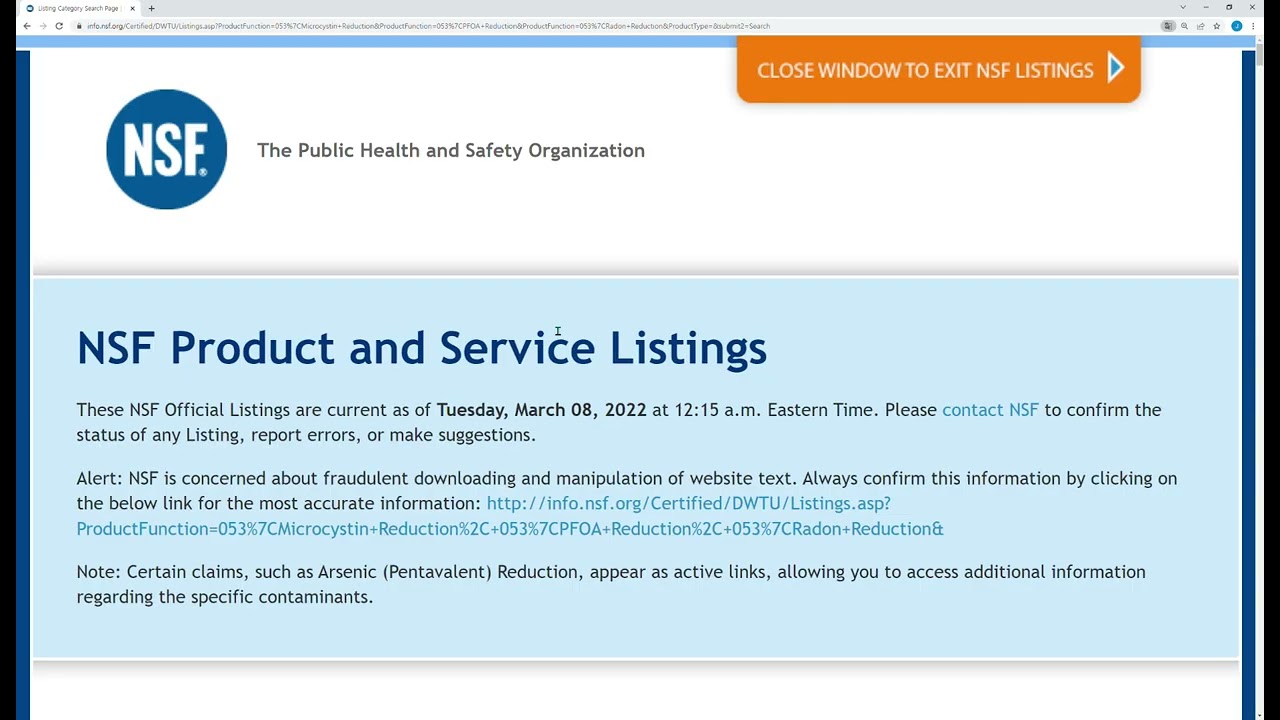
Task: Click the vertical page scrollbar
Action: pyautogui.click(x=1261, y=380)
